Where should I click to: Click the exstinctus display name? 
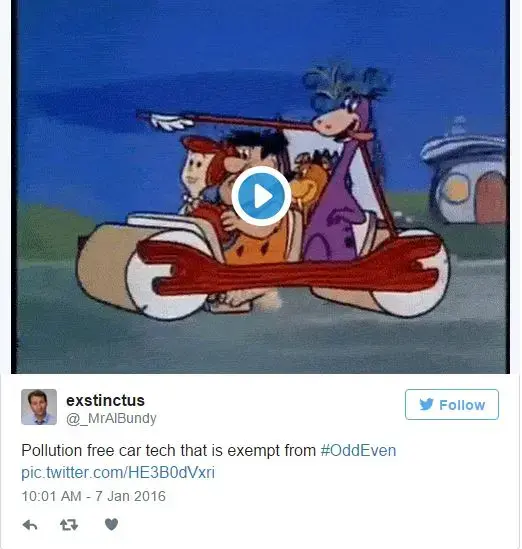105,401
